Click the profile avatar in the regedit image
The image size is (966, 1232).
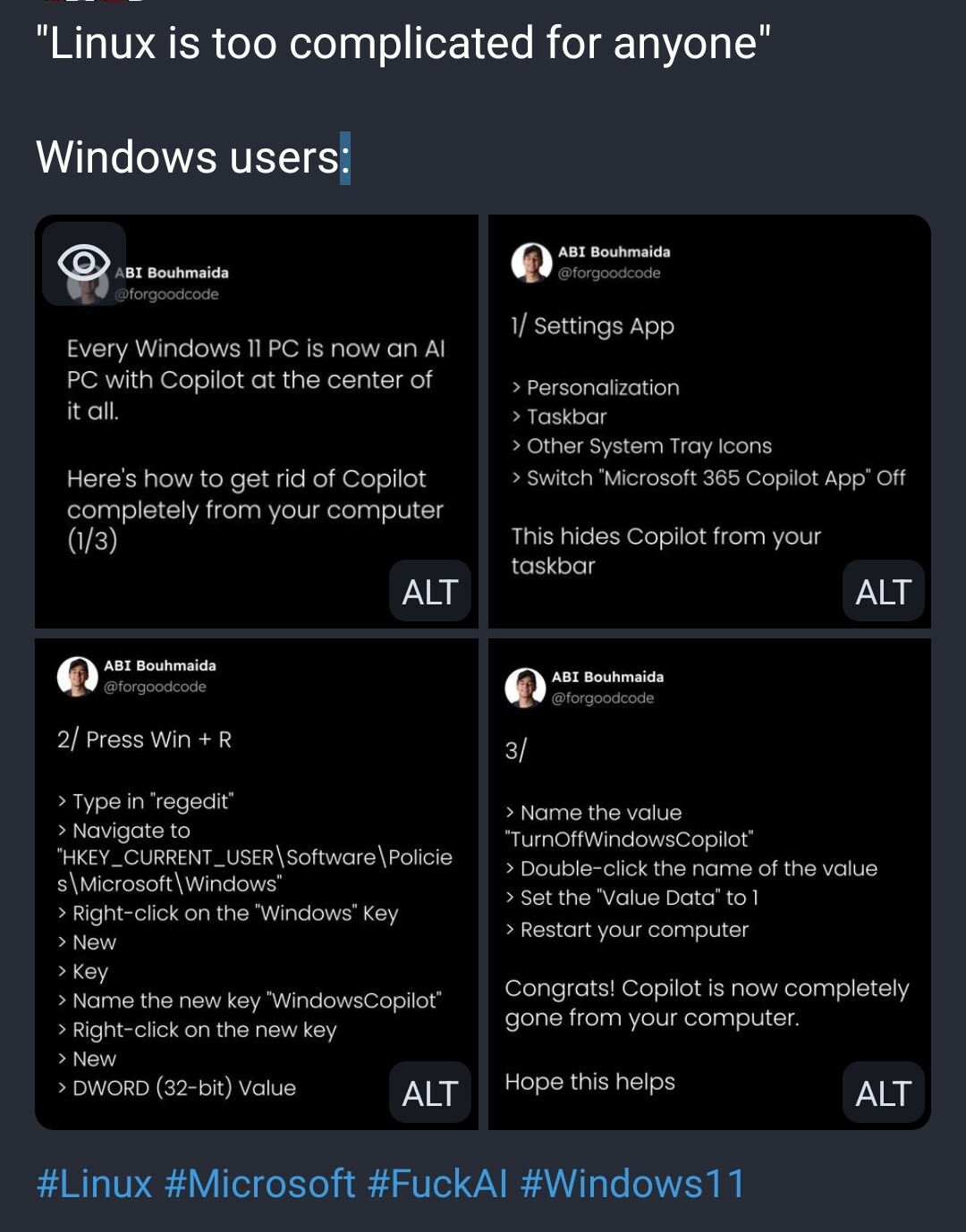[78, 676]
